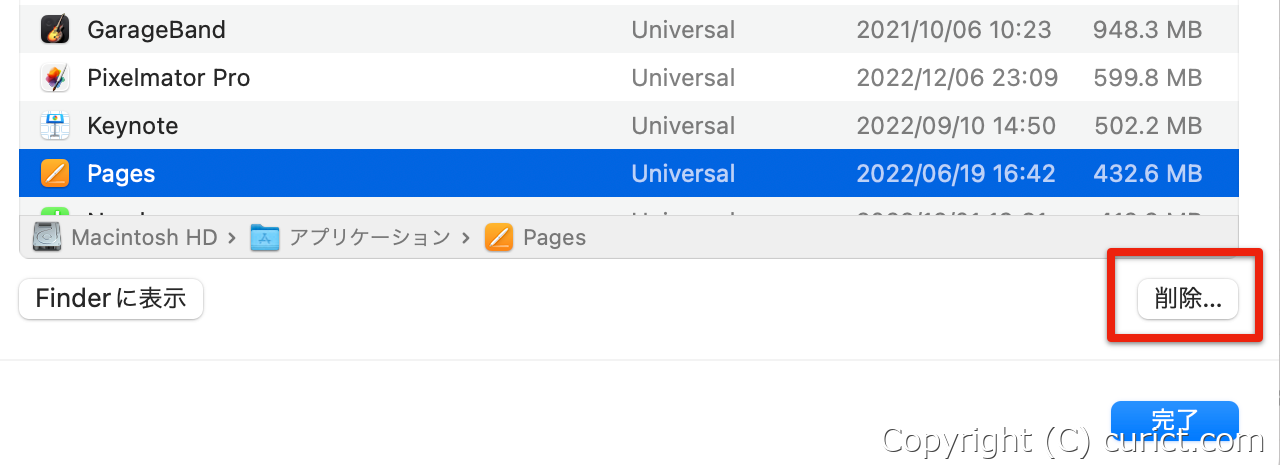Viewport: 1280px width, 465px height.
Task: Select the Pixelmator Pro row
Action: click(x=629, y=77)
